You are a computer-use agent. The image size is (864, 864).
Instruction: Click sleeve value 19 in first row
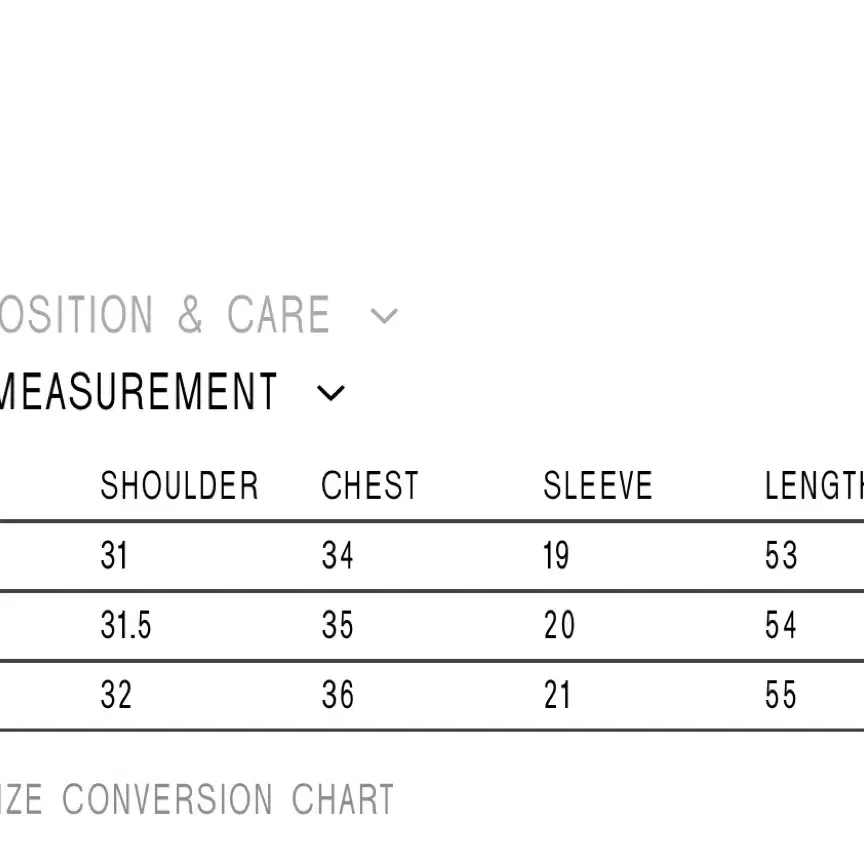(x=556, y=555)
